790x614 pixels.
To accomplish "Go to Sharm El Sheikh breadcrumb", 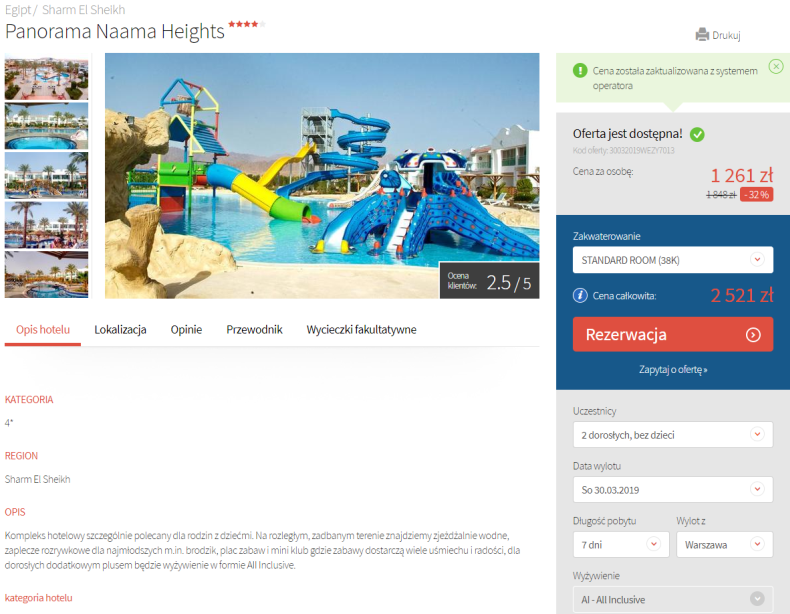I will [84, 10].
